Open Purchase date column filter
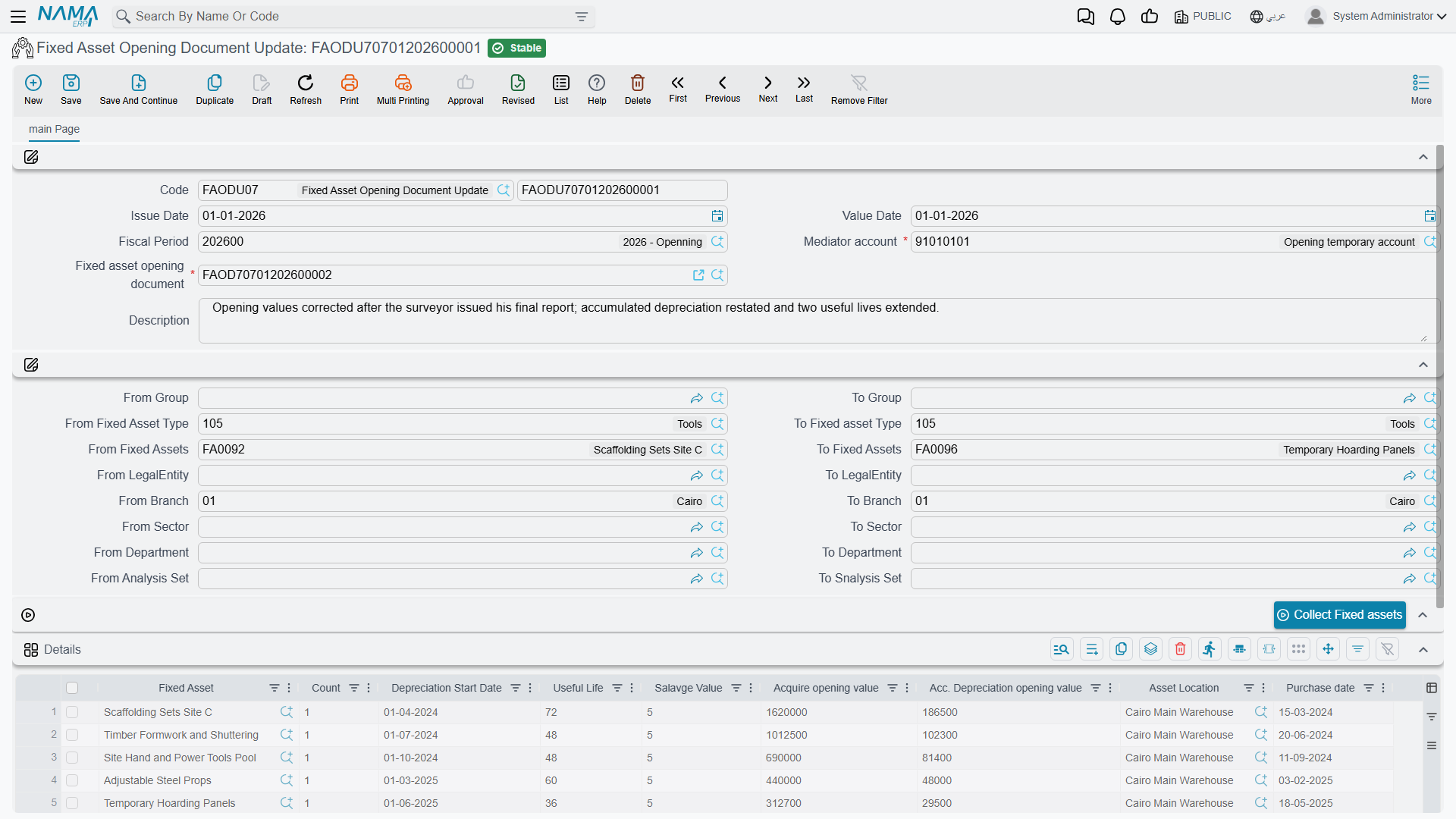This screenshot has width=1456, height=819. 1369,688
